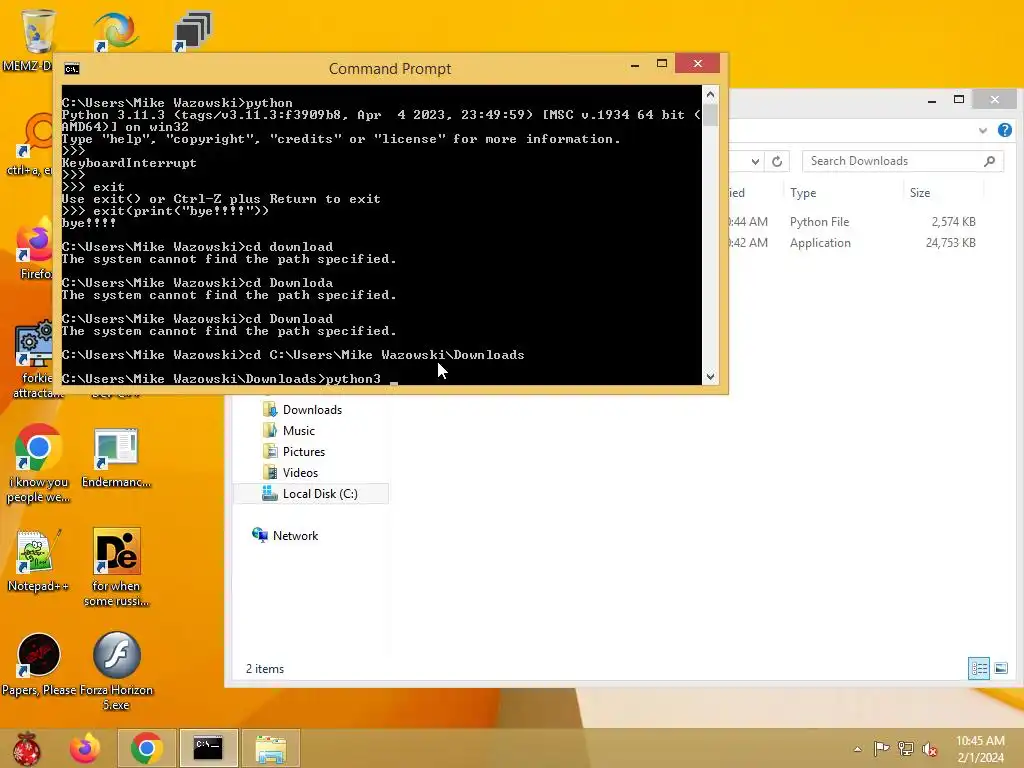Open the stacked windows desktop shortcut
Image resolution: width=1024 pixels, height=768 pixels.
[193, 31]
